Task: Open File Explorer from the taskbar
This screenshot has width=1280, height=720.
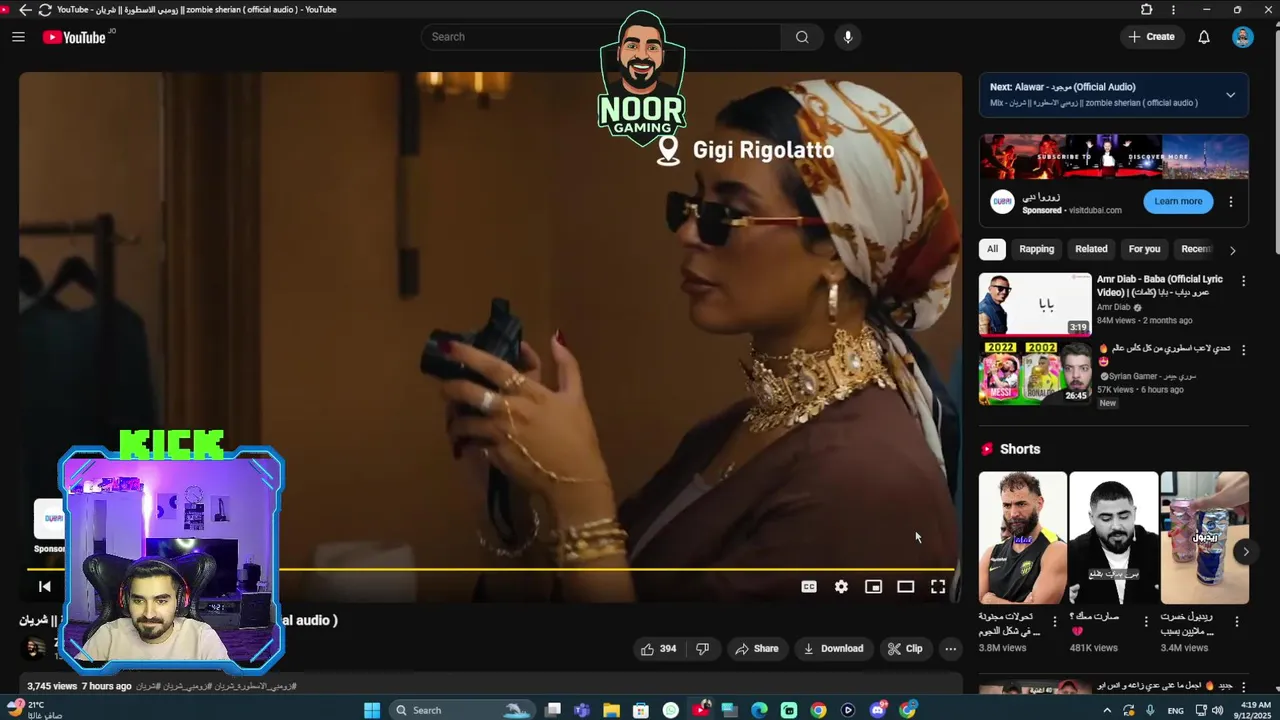Action: (x=611, y=710)
